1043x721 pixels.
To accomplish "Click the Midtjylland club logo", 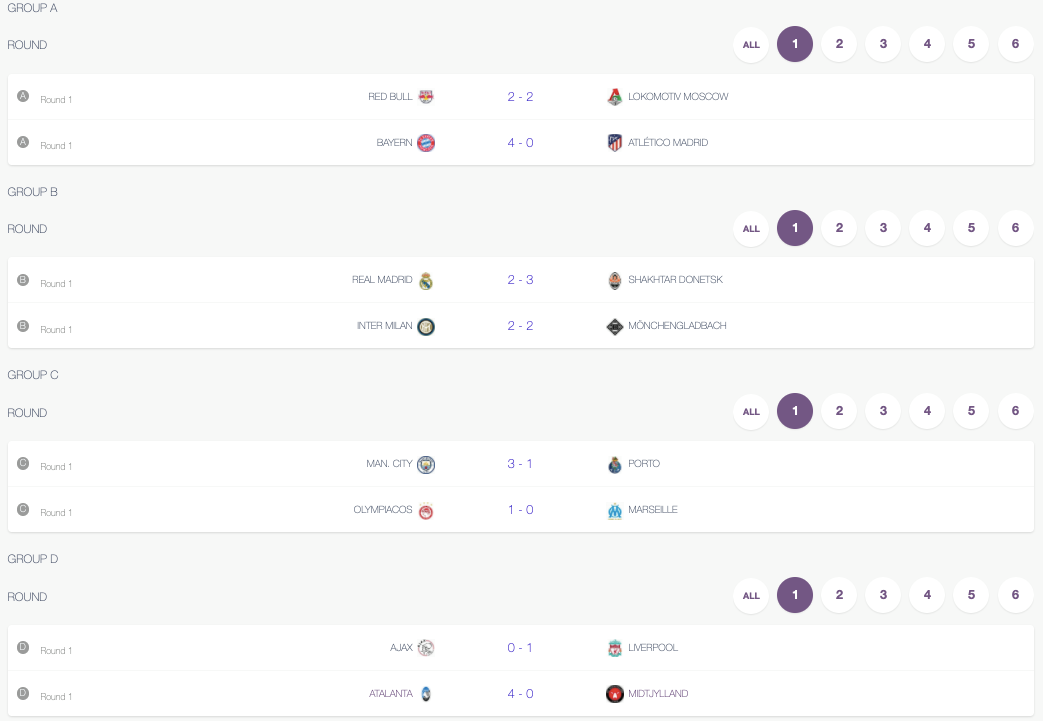I will click(x=615, y=694).
